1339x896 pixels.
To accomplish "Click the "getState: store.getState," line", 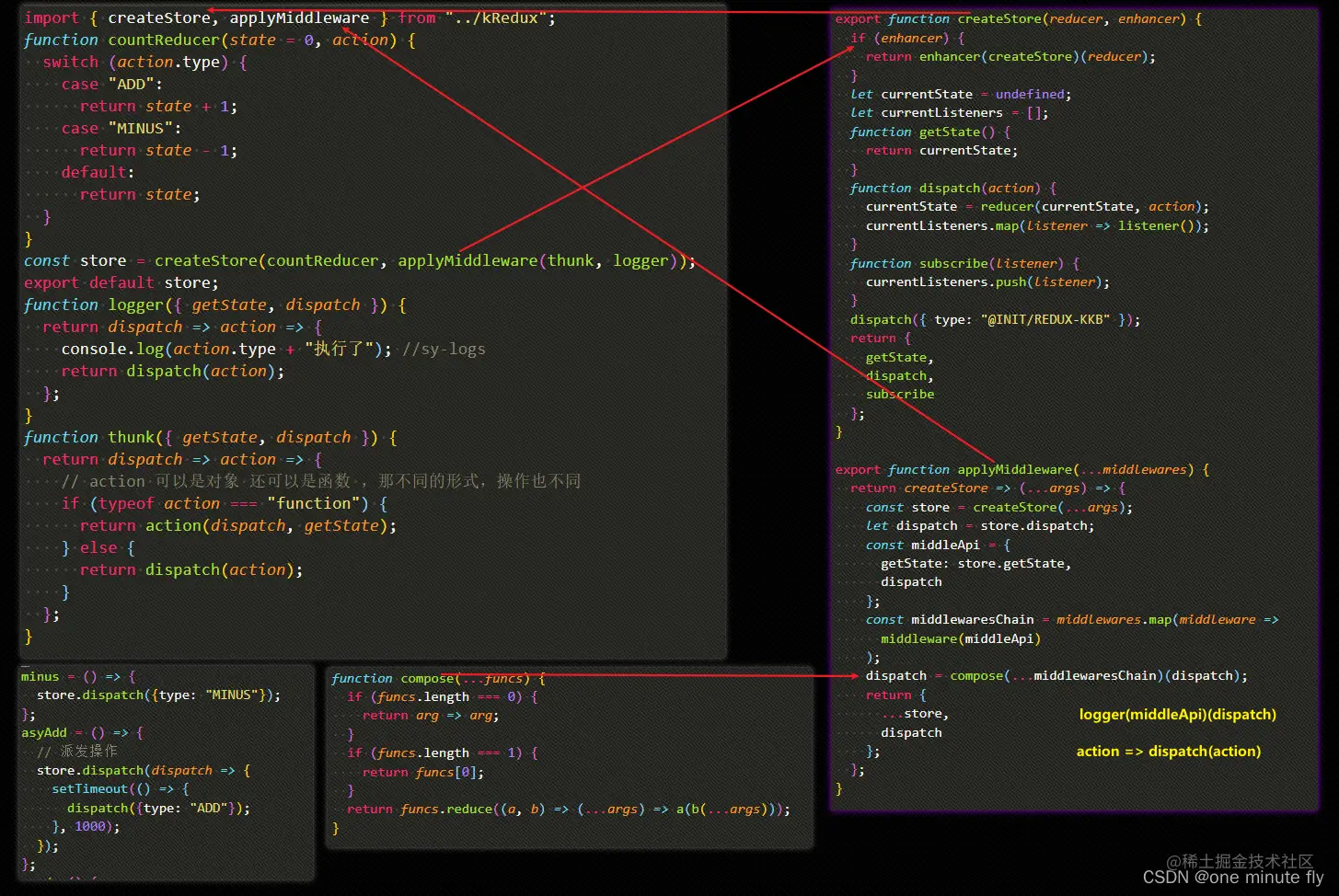I will point(976,563).
